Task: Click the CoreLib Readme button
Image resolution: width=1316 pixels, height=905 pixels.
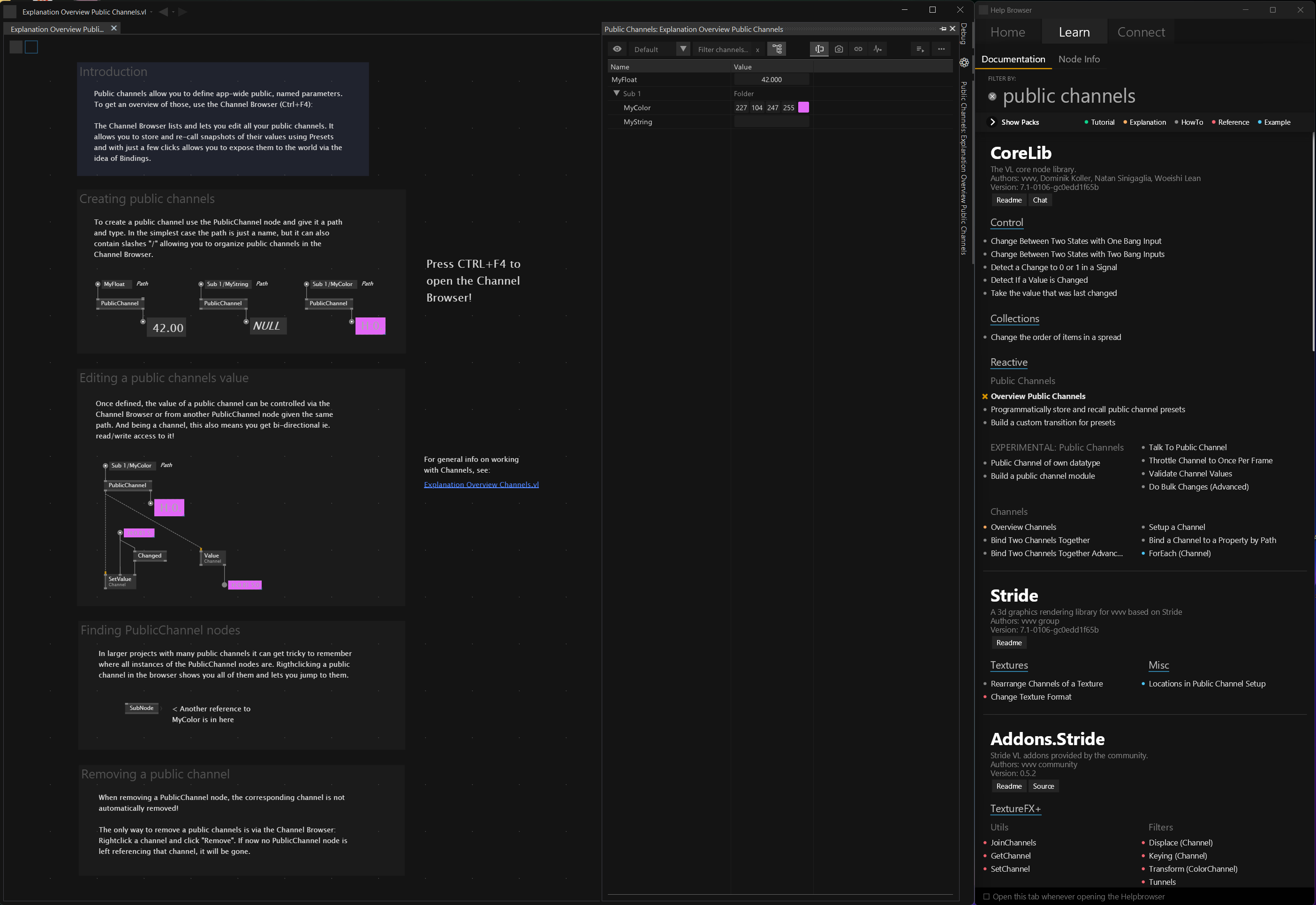Action: tap(1009, 200)
